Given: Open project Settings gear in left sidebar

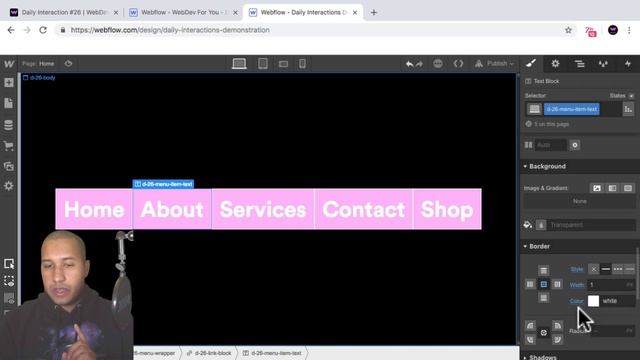Looking at the screenshot, I should coord(9,186).
